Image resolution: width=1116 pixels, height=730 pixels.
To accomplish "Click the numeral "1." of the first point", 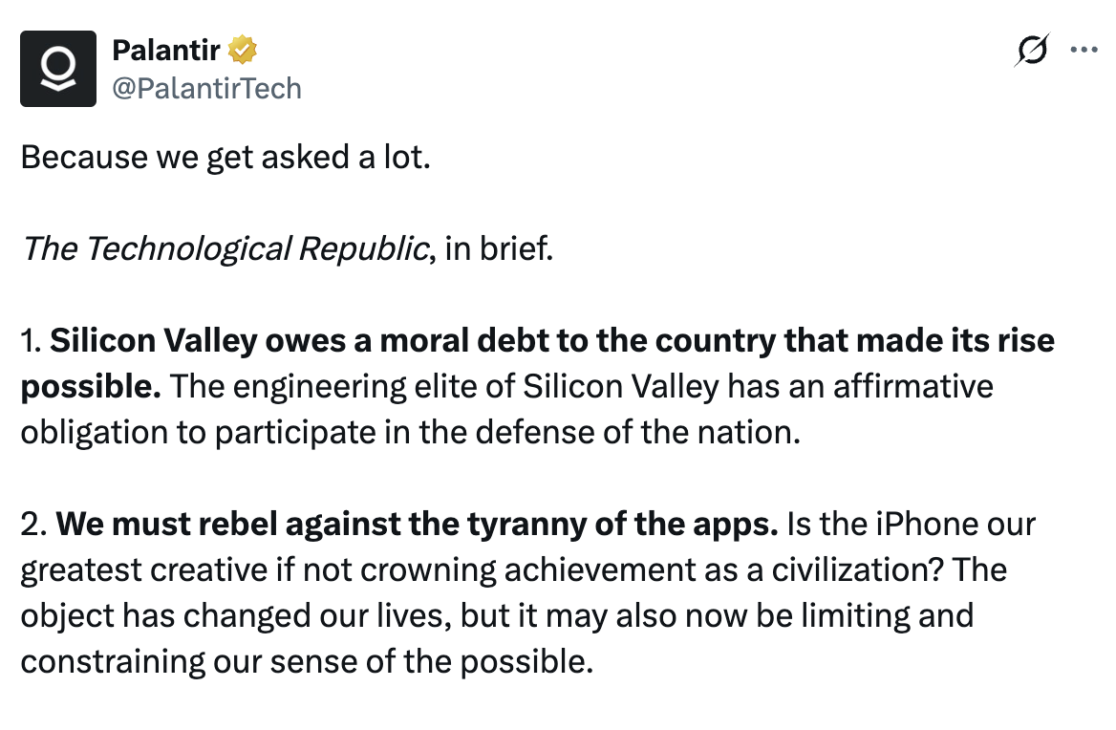I will (32, 340).
